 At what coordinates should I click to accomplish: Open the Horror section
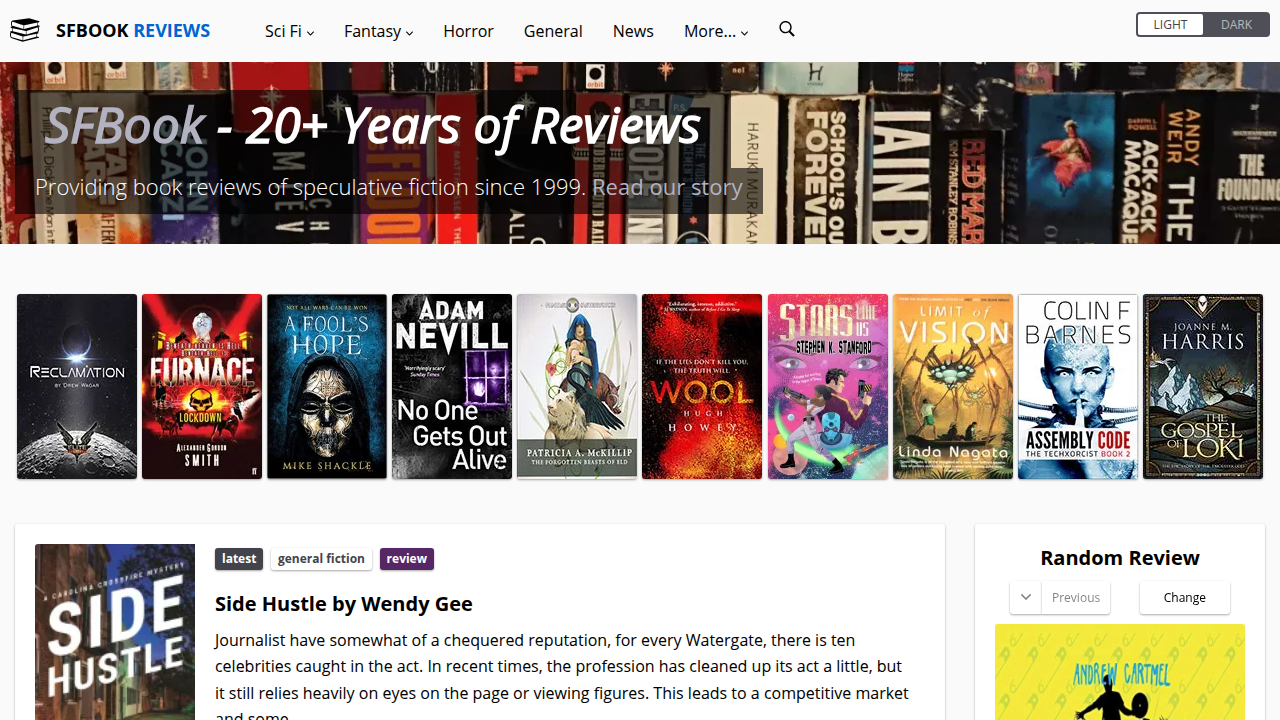click(x=468, y=31)
